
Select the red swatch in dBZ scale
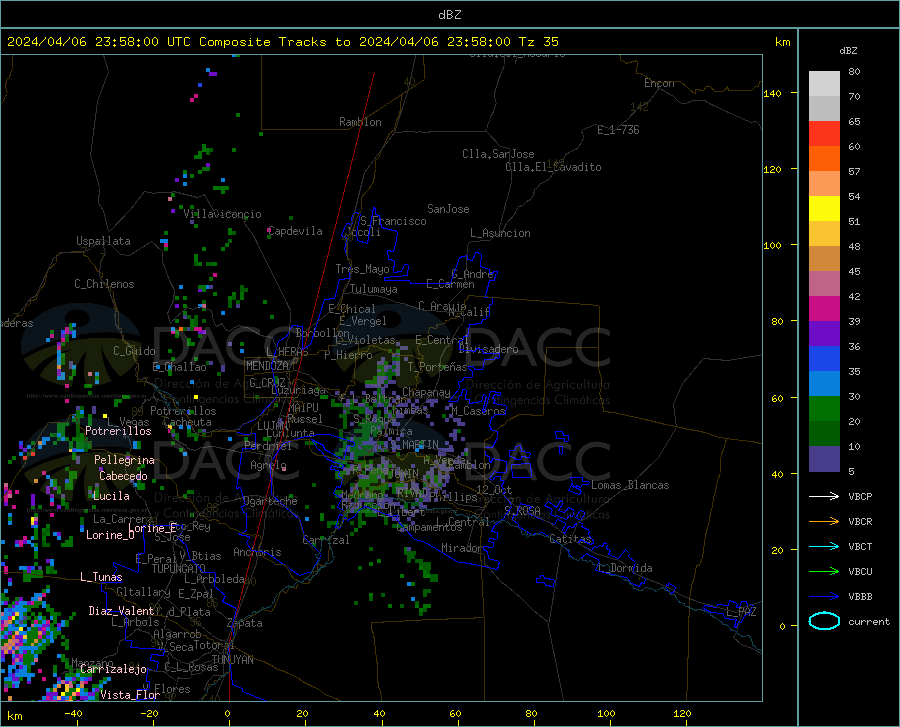click(824, 134)
